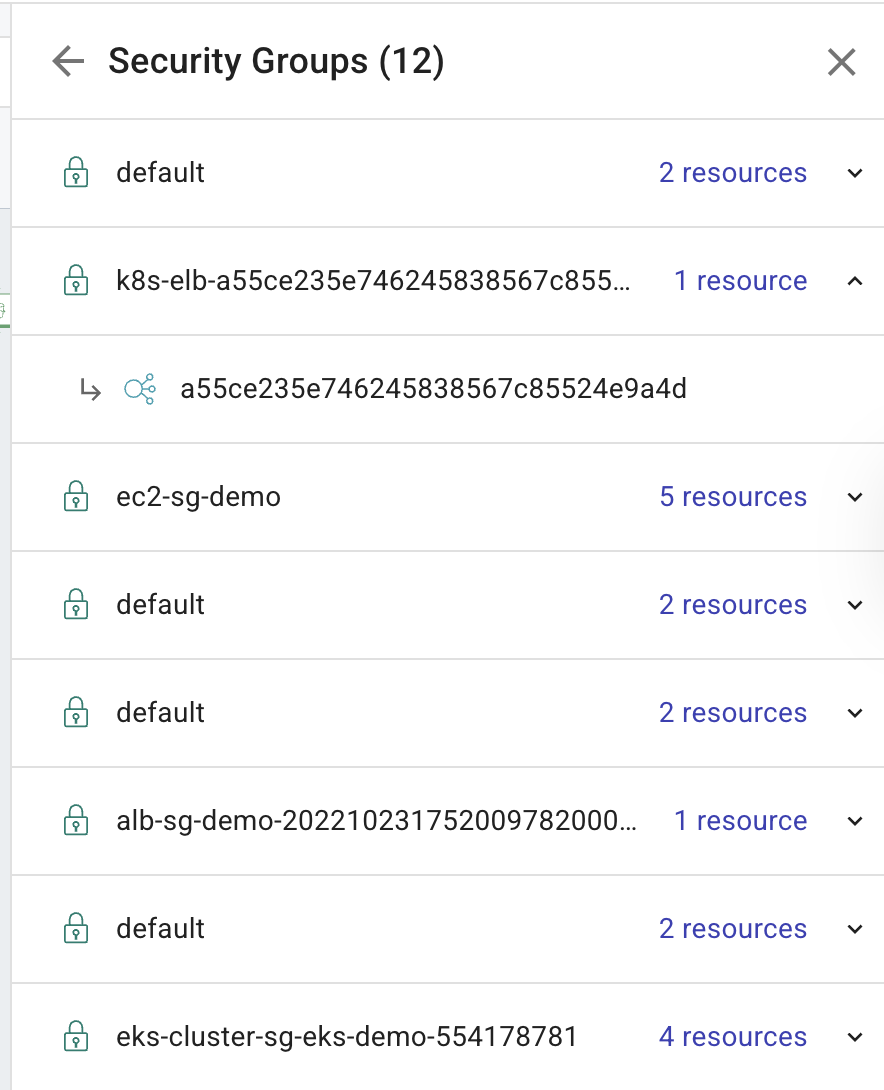Expand the last default security group

[855, 929]
